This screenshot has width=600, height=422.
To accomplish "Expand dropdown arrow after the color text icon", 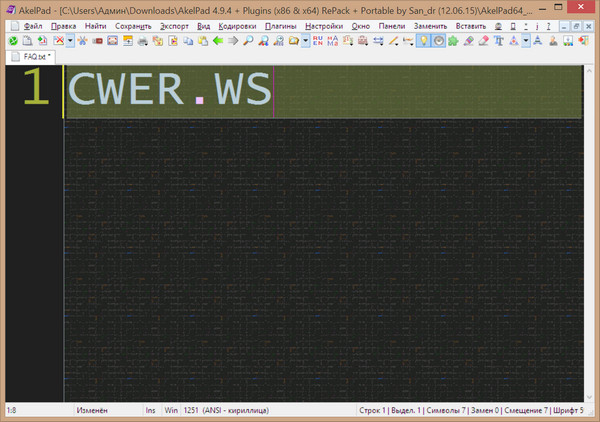I will point(527,41).
